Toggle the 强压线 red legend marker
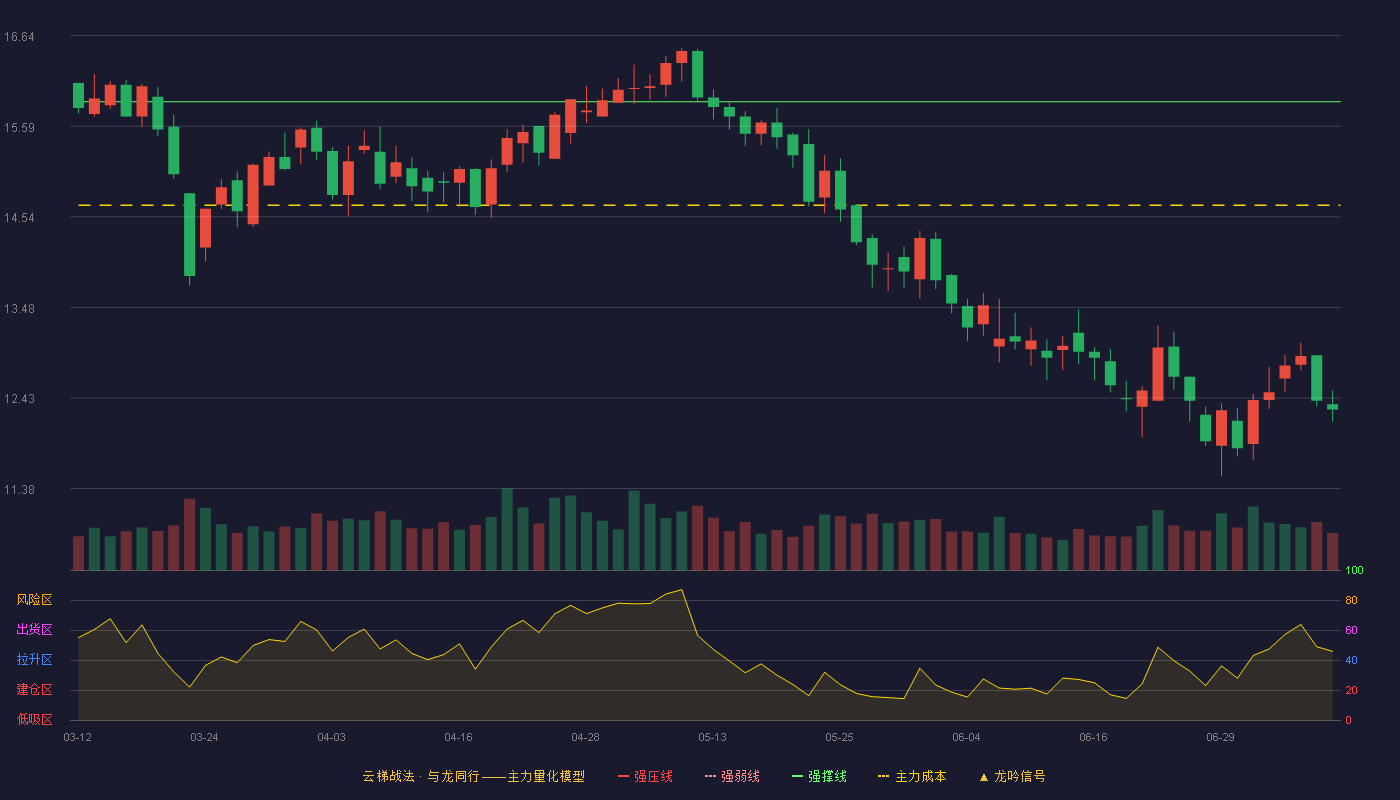Image resolution: width=1400 pixels, height=800 pixels. pyautogui.click(x=624, y=776)
